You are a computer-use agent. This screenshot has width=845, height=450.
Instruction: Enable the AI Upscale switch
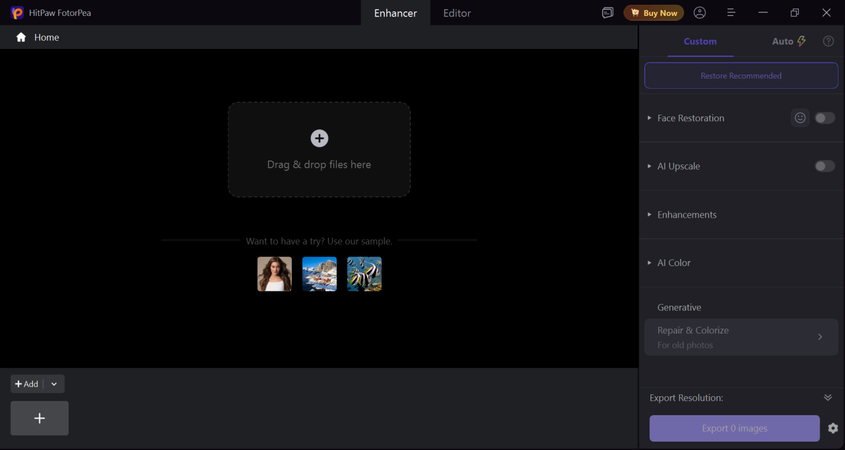825,166
